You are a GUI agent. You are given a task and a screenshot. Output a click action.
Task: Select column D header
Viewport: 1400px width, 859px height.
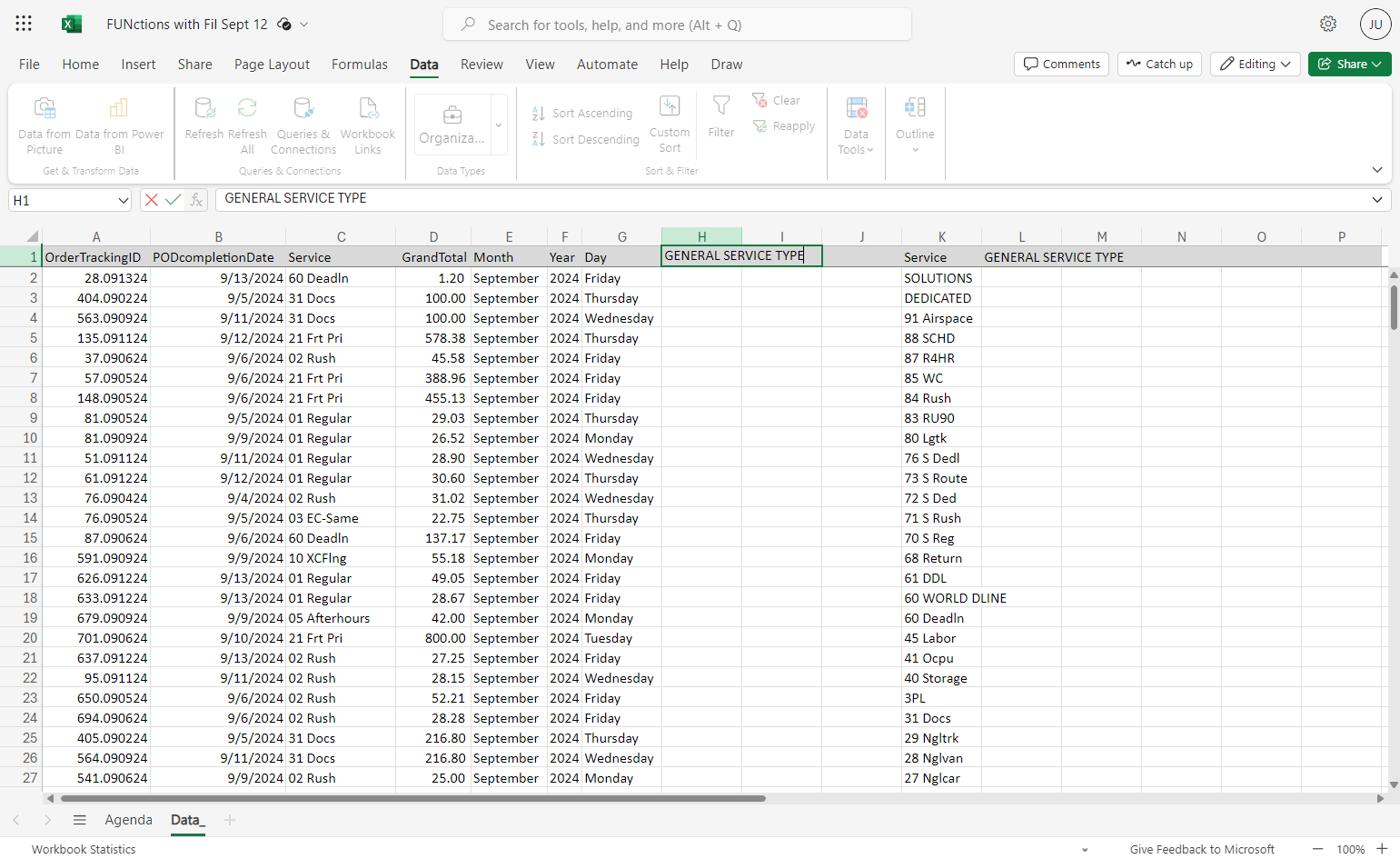coord(433,236)
